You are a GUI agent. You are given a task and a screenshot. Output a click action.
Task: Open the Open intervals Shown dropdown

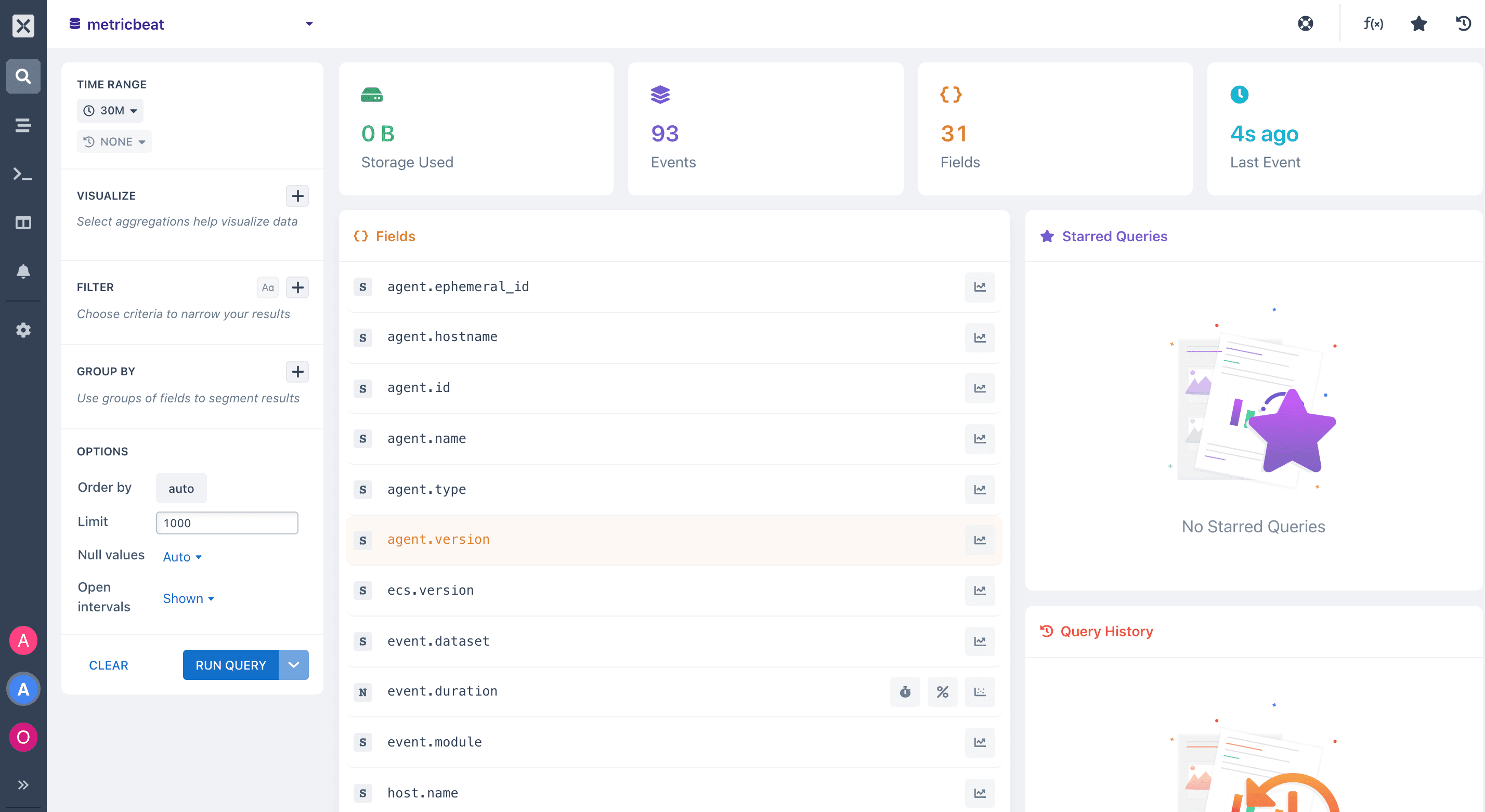click(189, 598)
